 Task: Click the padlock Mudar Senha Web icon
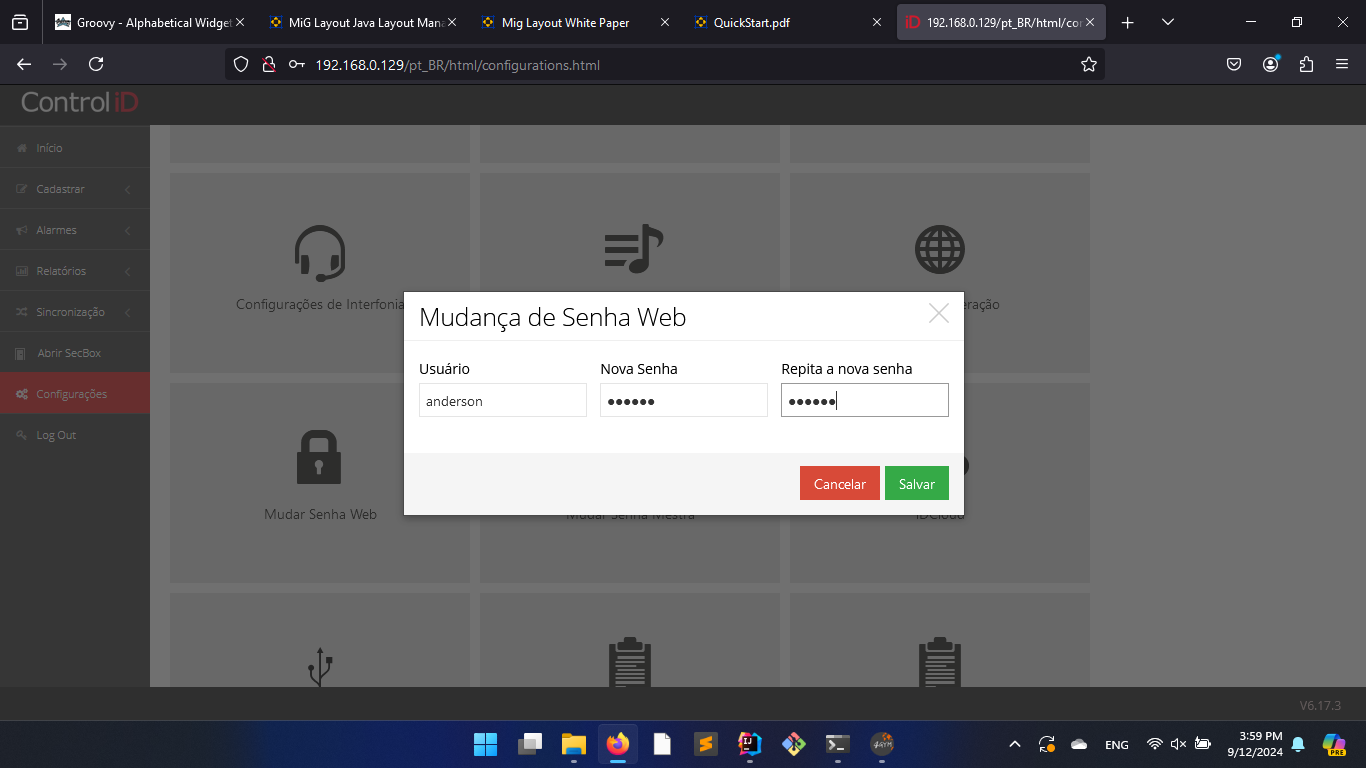coord(319,458)
